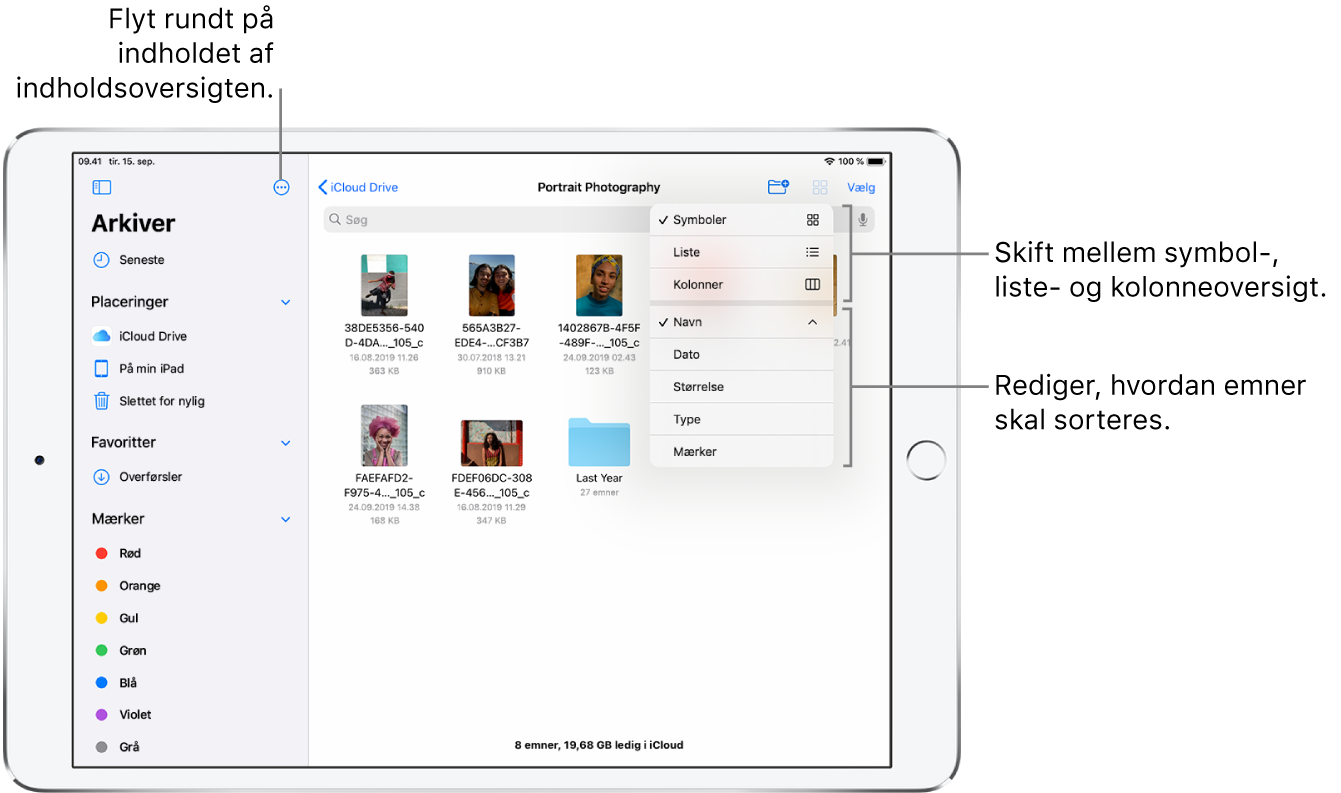Open the Last Year folder
Viewport: 1341px width, 793px height.
[x=599, y=444]
